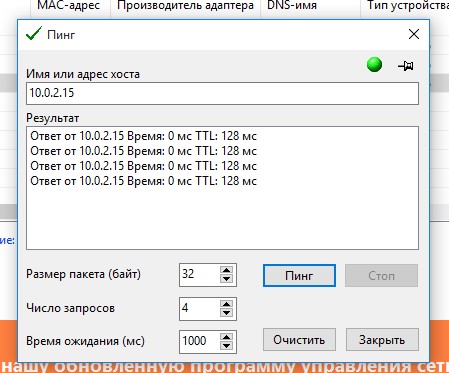The width and height of the screenshot is (449, 373).
Task: Click the green checkmark icon in the title bar
Action: (x=34, y=34)
